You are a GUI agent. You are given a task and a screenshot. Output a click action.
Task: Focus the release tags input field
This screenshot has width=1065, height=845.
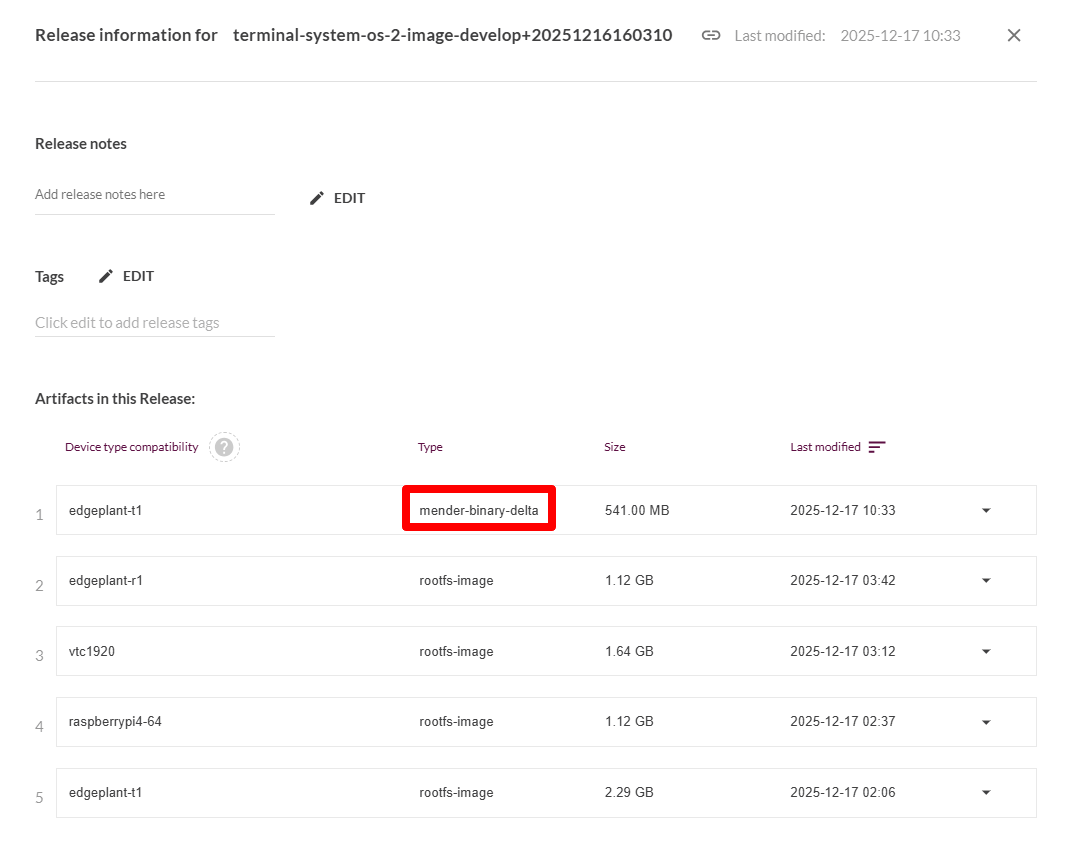(155, 323)
